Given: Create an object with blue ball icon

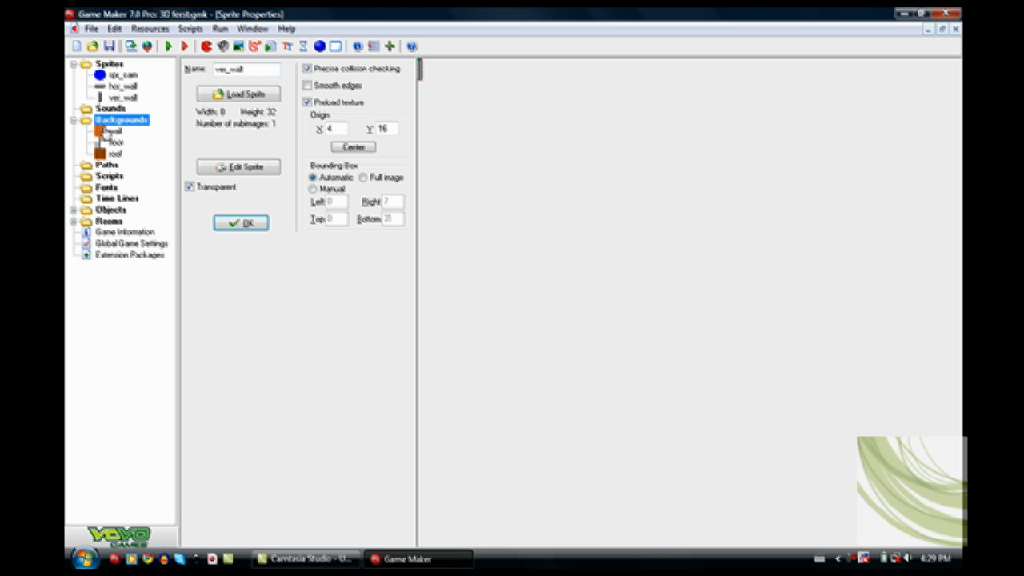Looking at the screenshot, I should pyautogui.click(x=320, y=46).
